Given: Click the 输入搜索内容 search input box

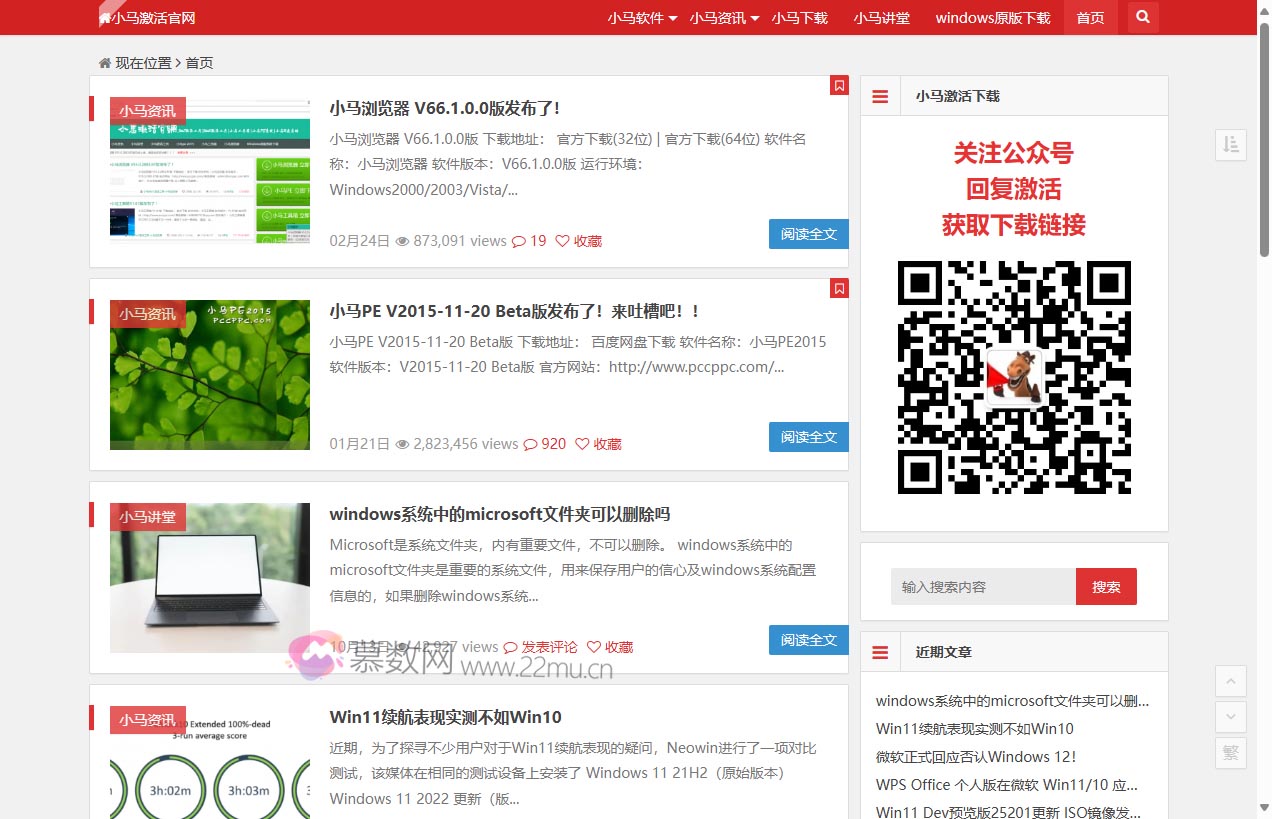Looking at the screenshot, I should click(981, 586).
